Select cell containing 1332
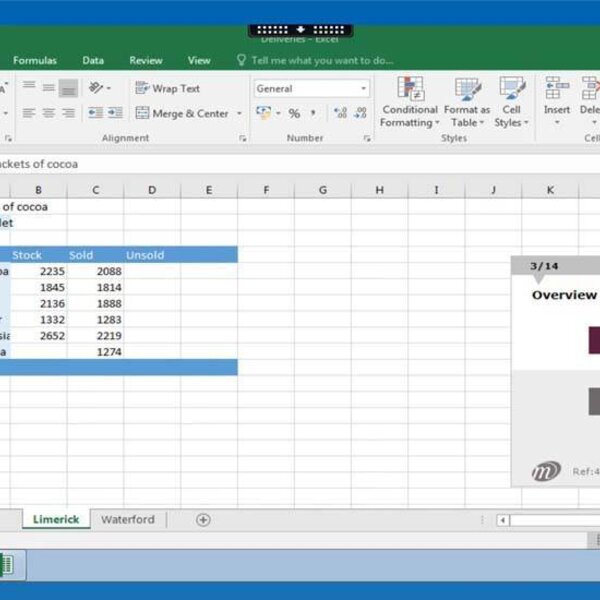The height and width of the screenshot is (600, 600). (38, 320)
